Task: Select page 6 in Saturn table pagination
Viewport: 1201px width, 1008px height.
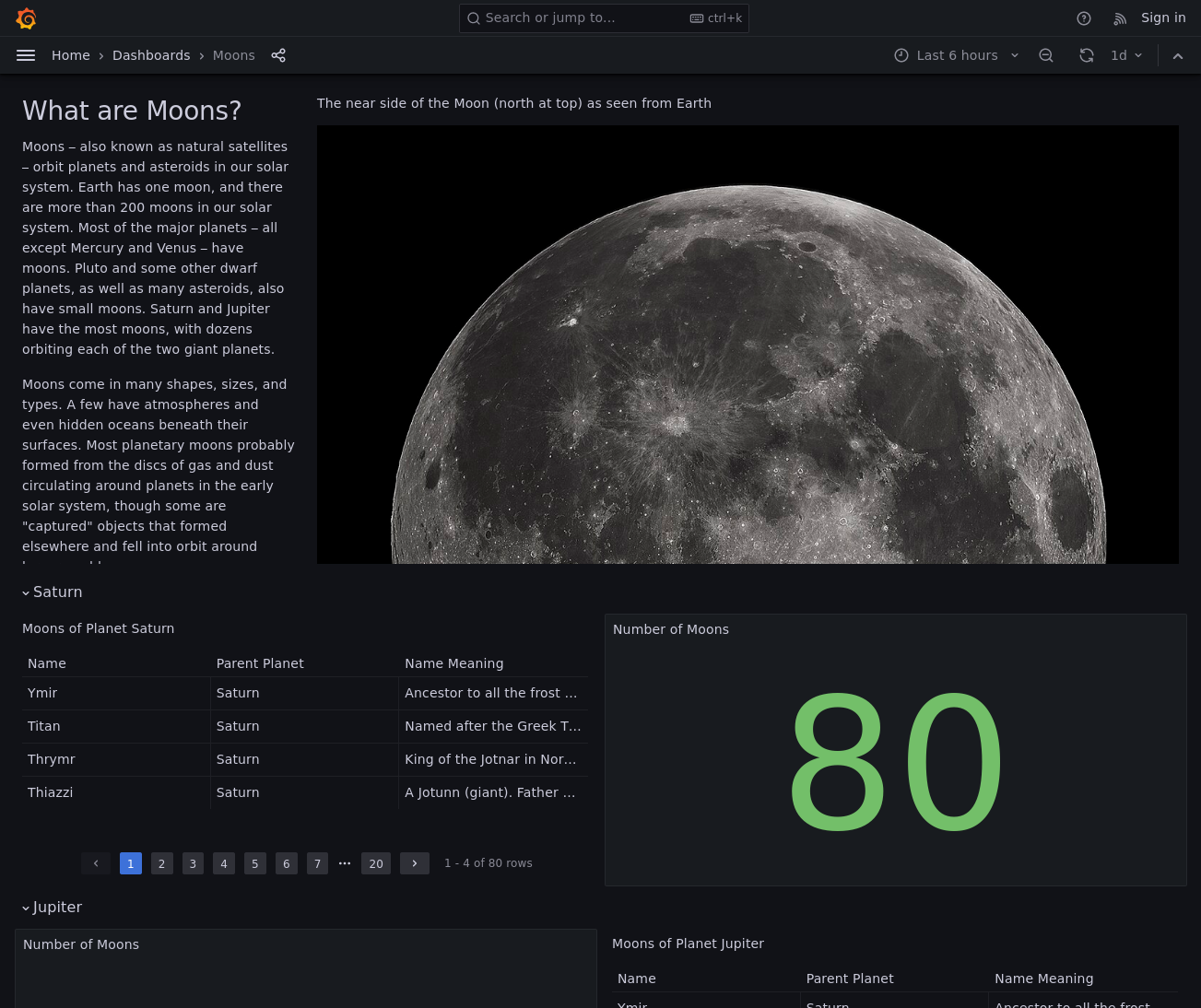Action: pyautogui.click(x=287, y=863)
